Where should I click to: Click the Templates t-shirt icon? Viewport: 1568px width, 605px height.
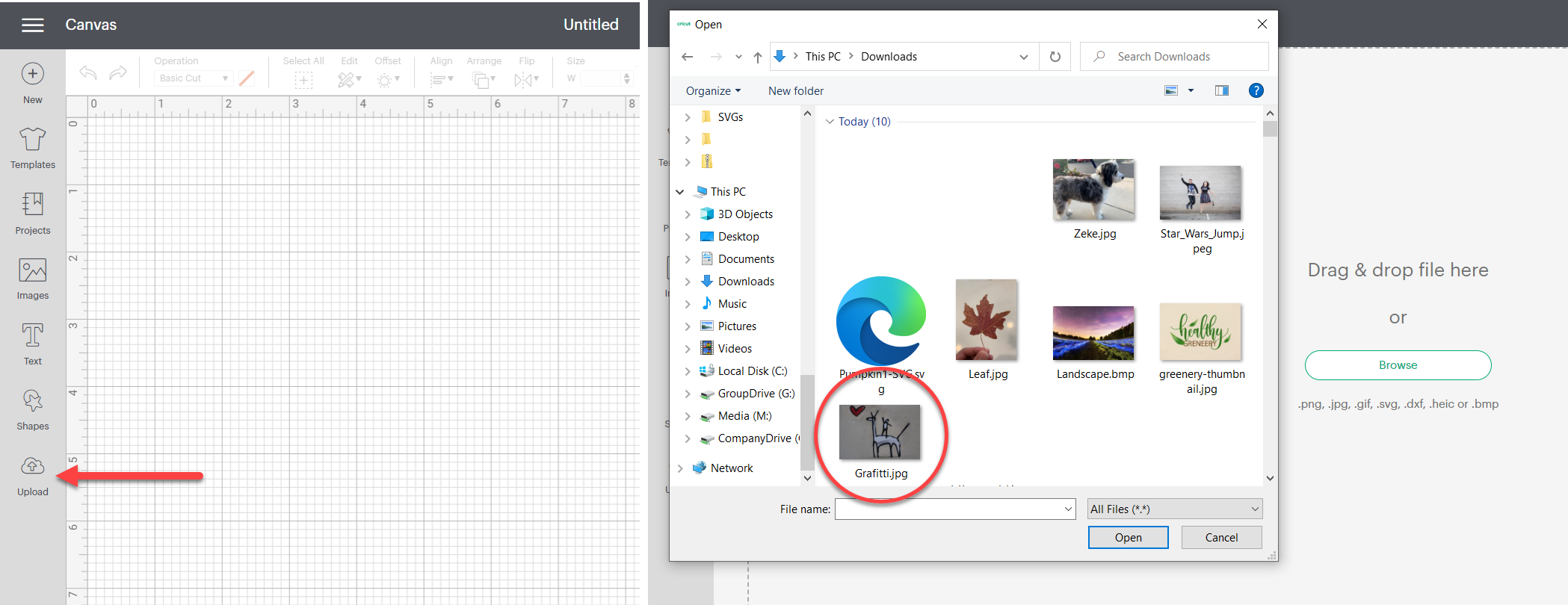coord(32,140)
